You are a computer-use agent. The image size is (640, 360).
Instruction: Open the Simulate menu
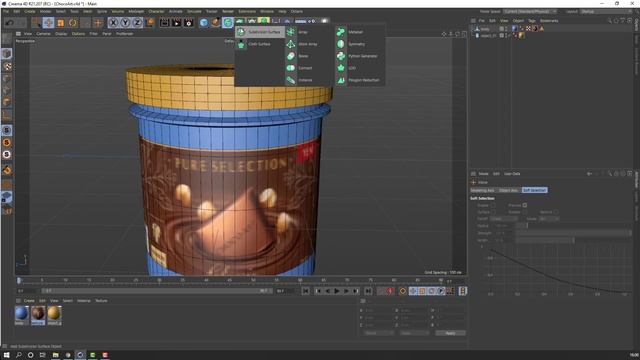(194, 11)
